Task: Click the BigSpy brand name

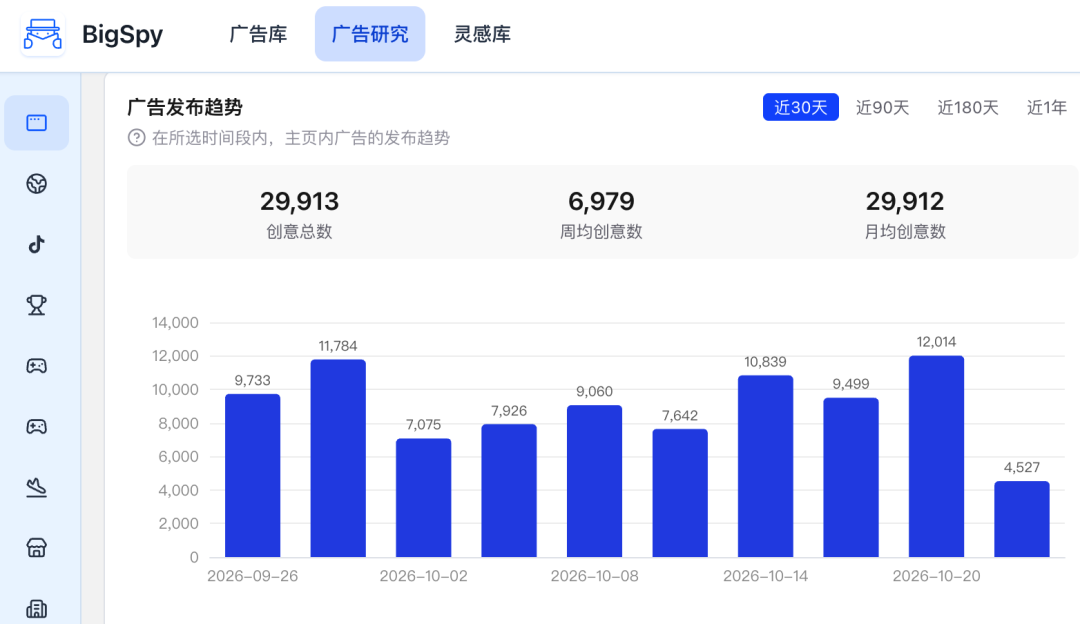Action: (123, 34)
